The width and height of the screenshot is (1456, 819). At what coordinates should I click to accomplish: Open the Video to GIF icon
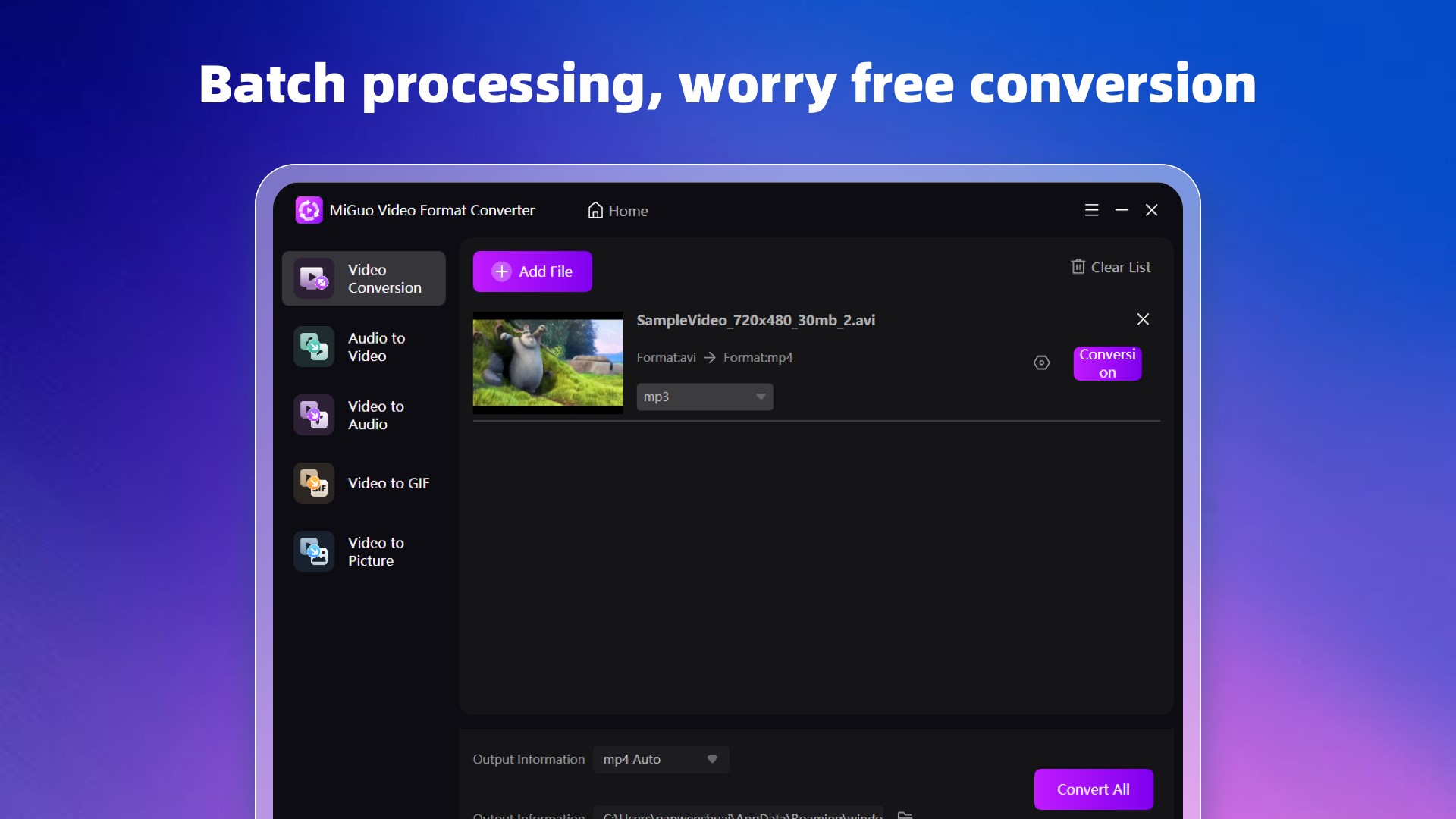[314, 483]
